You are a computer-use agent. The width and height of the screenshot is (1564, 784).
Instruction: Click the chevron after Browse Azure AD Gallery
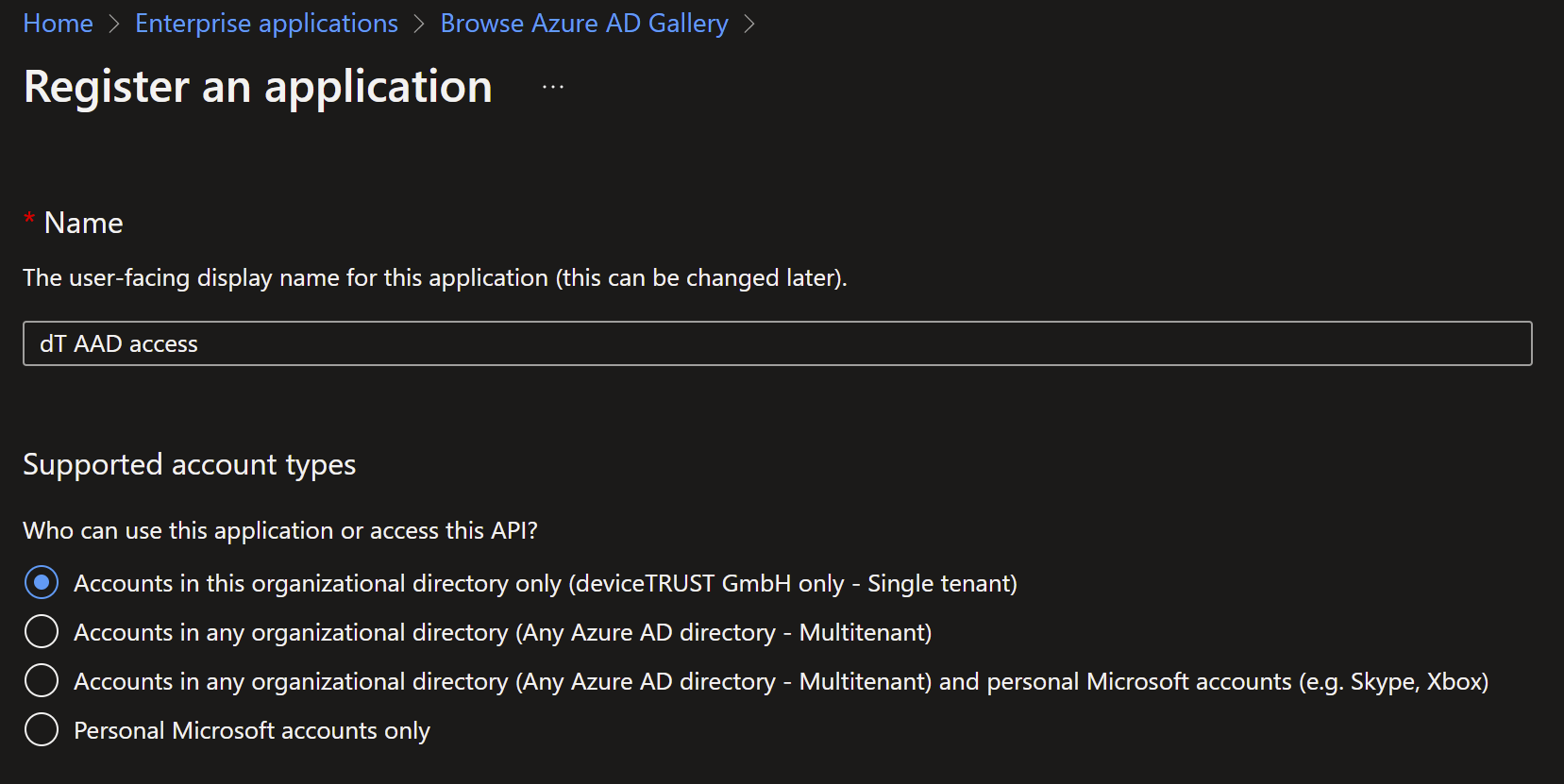pos(749,25)
